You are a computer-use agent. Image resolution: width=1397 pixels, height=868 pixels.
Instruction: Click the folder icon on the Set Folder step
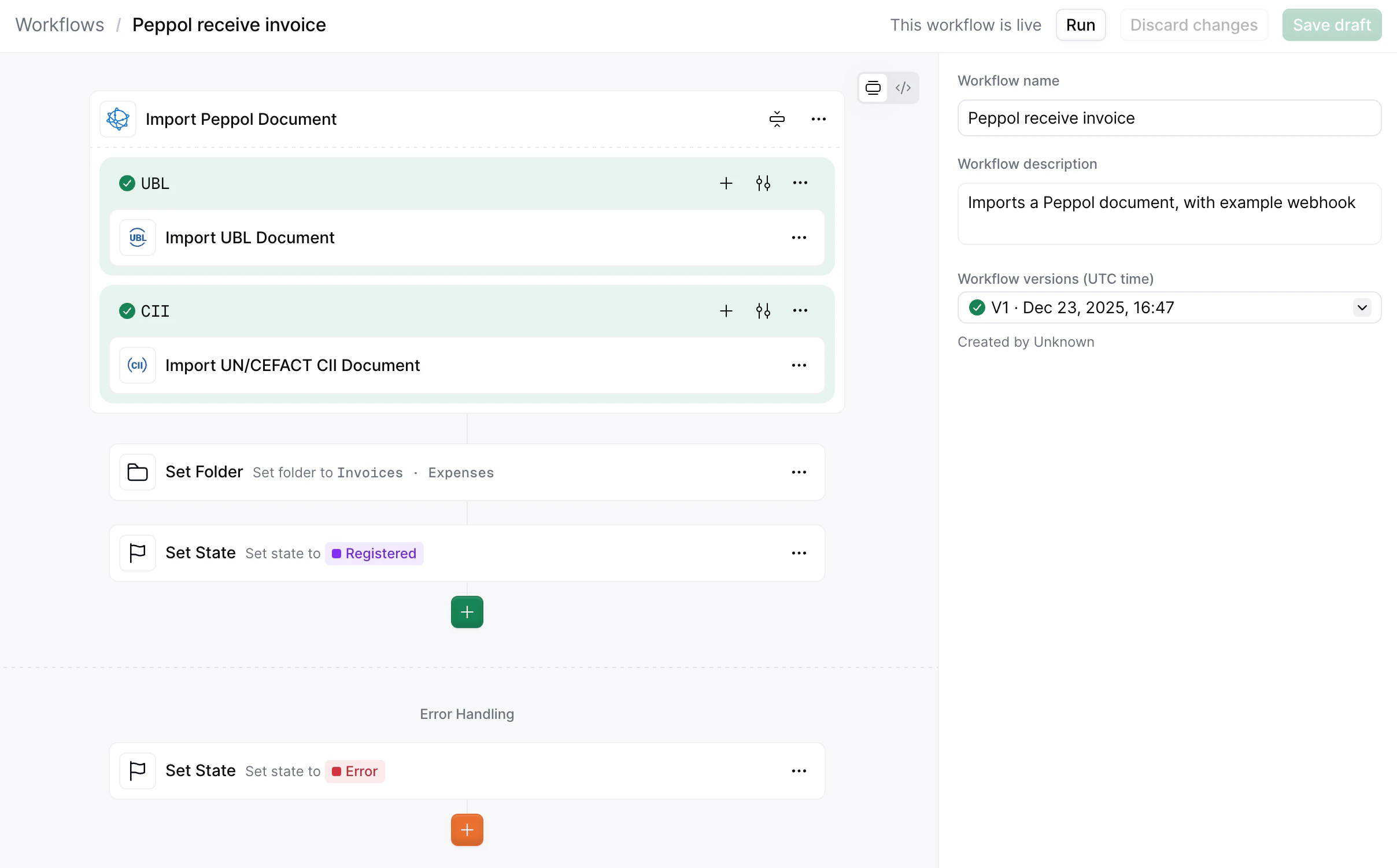pyautogui.click(x=138, y=472)
